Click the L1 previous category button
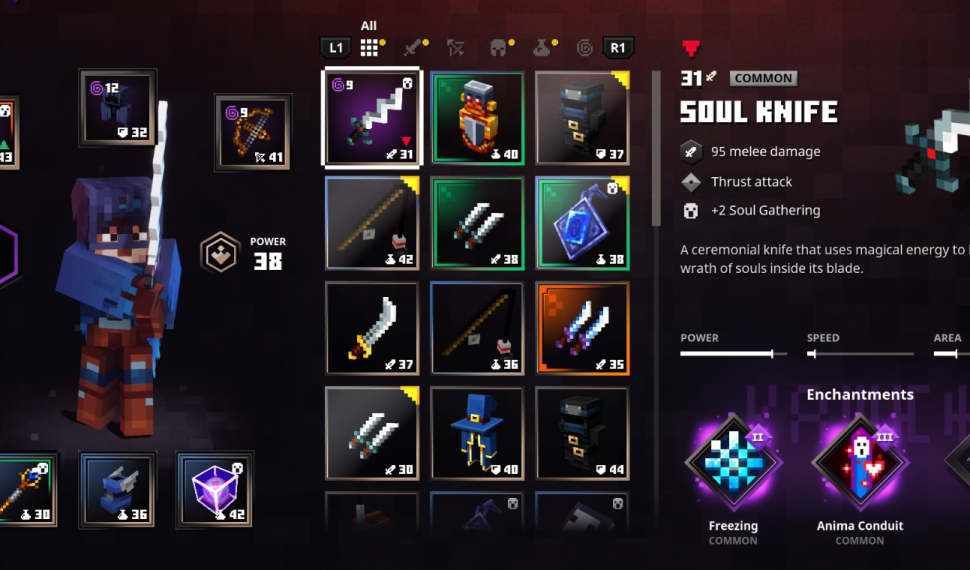This screenshot has width=970, height=570. coord(335,48)
